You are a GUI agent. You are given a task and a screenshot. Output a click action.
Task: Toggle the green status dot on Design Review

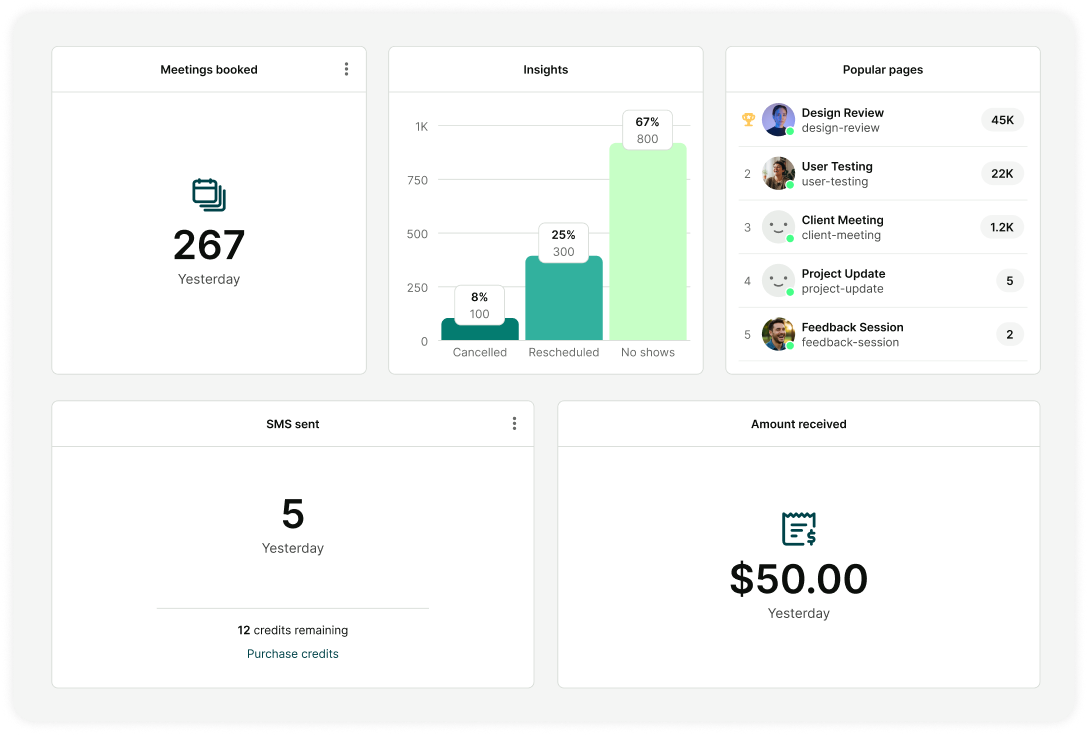[790, 130]
